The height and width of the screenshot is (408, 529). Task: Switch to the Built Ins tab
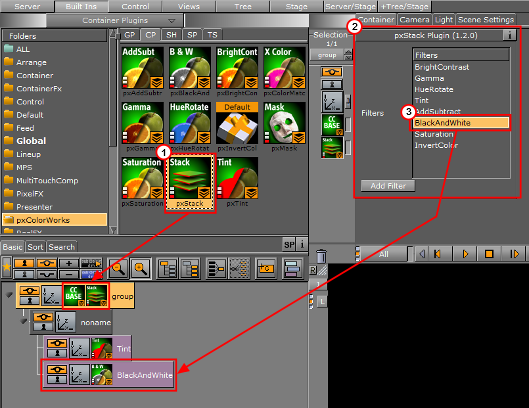tap(81, 6)
